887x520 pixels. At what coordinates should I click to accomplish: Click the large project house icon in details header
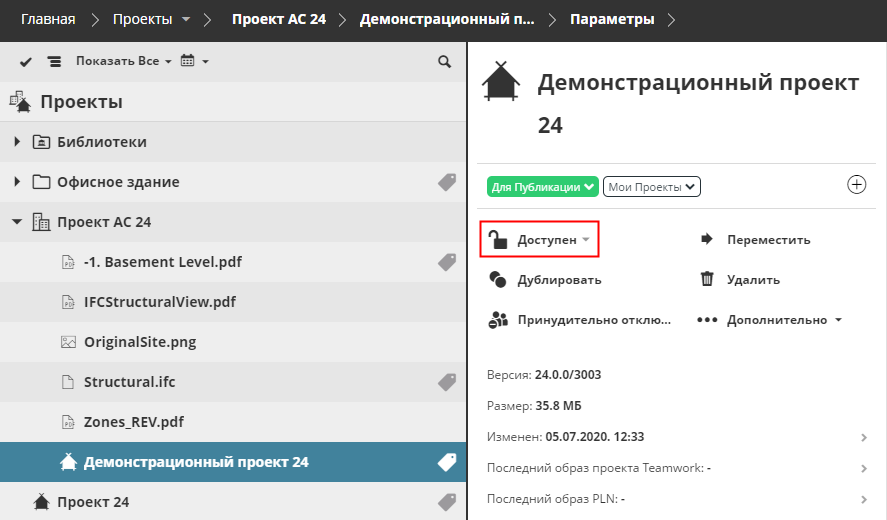pyautogui.click(x=501, y=81)
